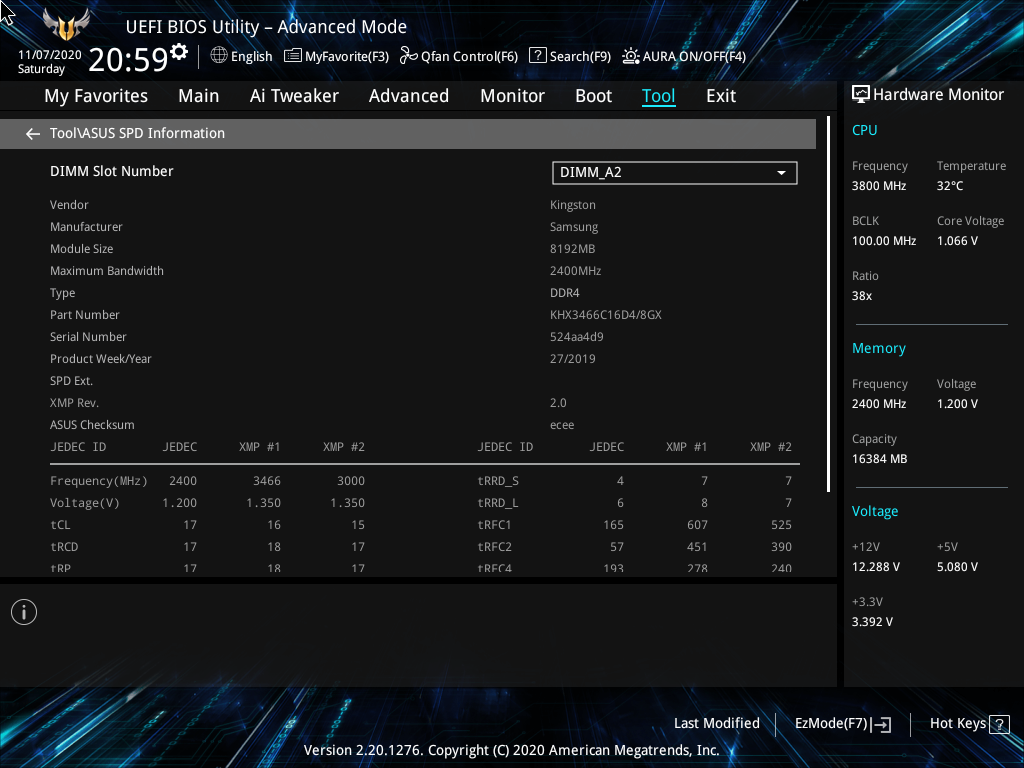Image resolution: width=1024 pixels, height=768 pixels.
Task: Click the clock time 20:59
Action: coord(128,60)
